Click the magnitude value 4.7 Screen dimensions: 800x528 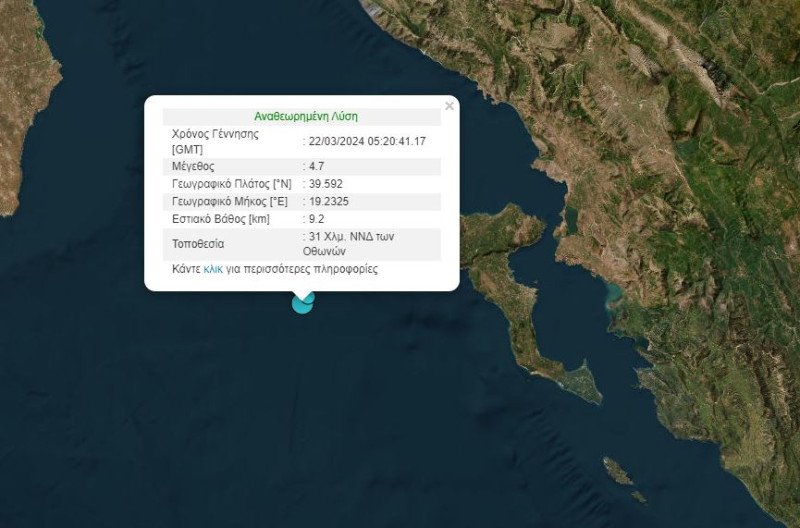click(x=316, y=166)
